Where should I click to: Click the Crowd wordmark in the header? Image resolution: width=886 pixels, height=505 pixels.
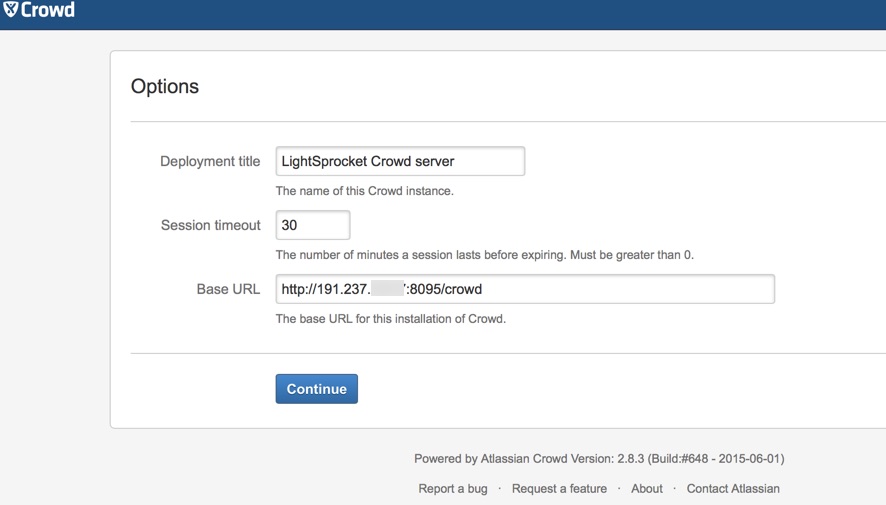tap(48, 11)
